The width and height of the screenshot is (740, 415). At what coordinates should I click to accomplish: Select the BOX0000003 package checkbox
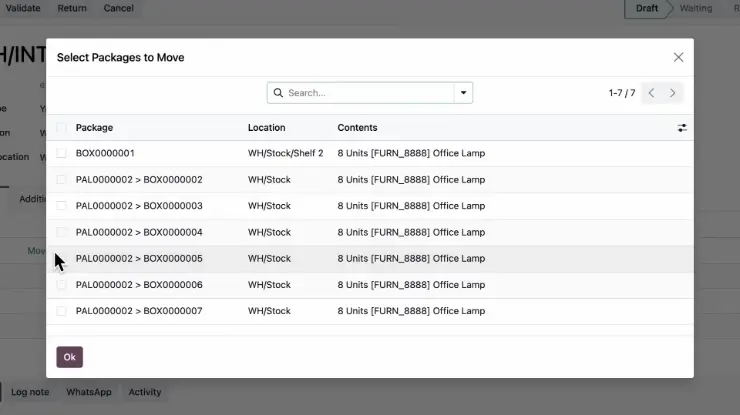(x=61, y=206)
